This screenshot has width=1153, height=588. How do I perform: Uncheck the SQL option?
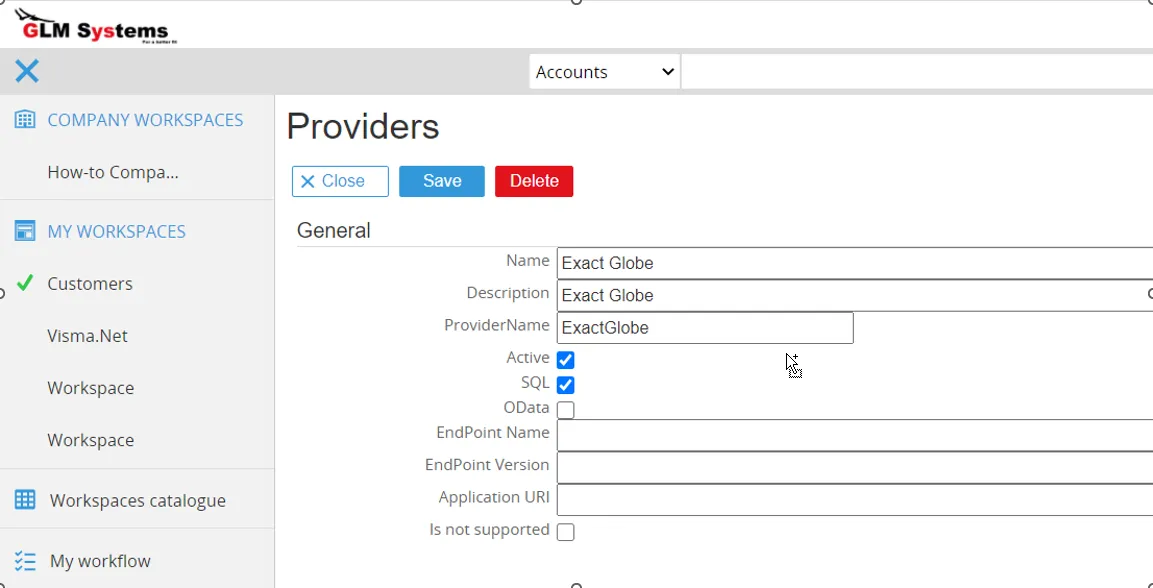pyautogui.click(x=565, y=383)
